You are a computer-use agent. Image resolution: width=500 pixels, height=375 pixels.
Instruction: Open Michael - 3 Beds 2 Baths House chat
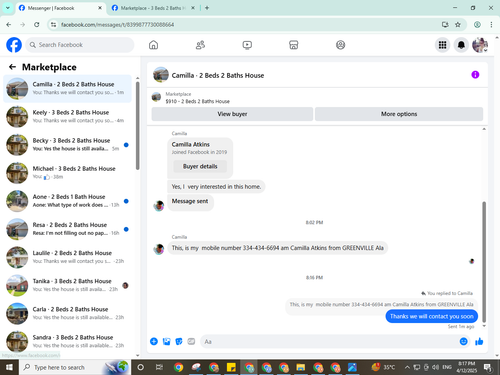pyautogui.click(x=68, y=173)
